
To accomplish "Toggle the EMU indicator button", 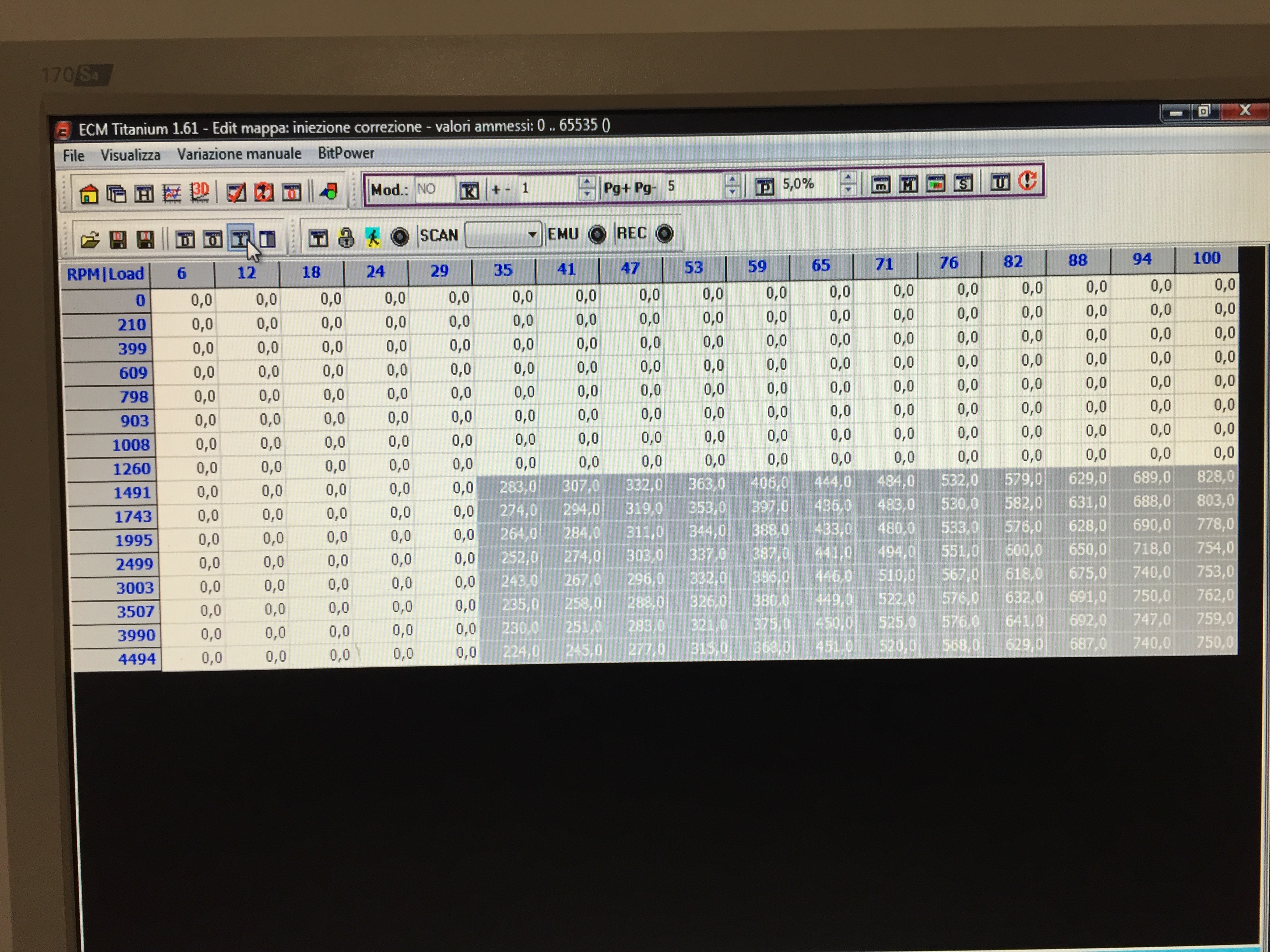I will 597,235.
